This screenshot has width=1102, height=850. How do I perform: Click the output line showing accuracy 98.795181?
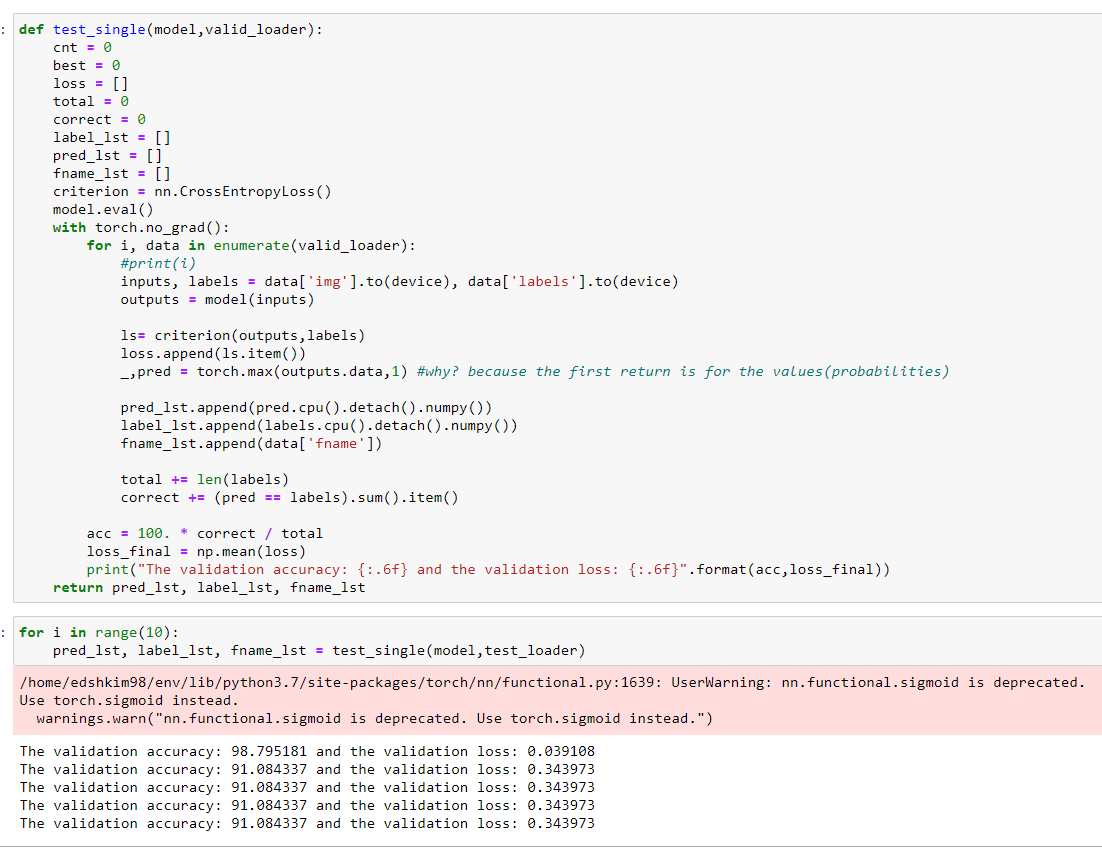click(x=306, y=752)
